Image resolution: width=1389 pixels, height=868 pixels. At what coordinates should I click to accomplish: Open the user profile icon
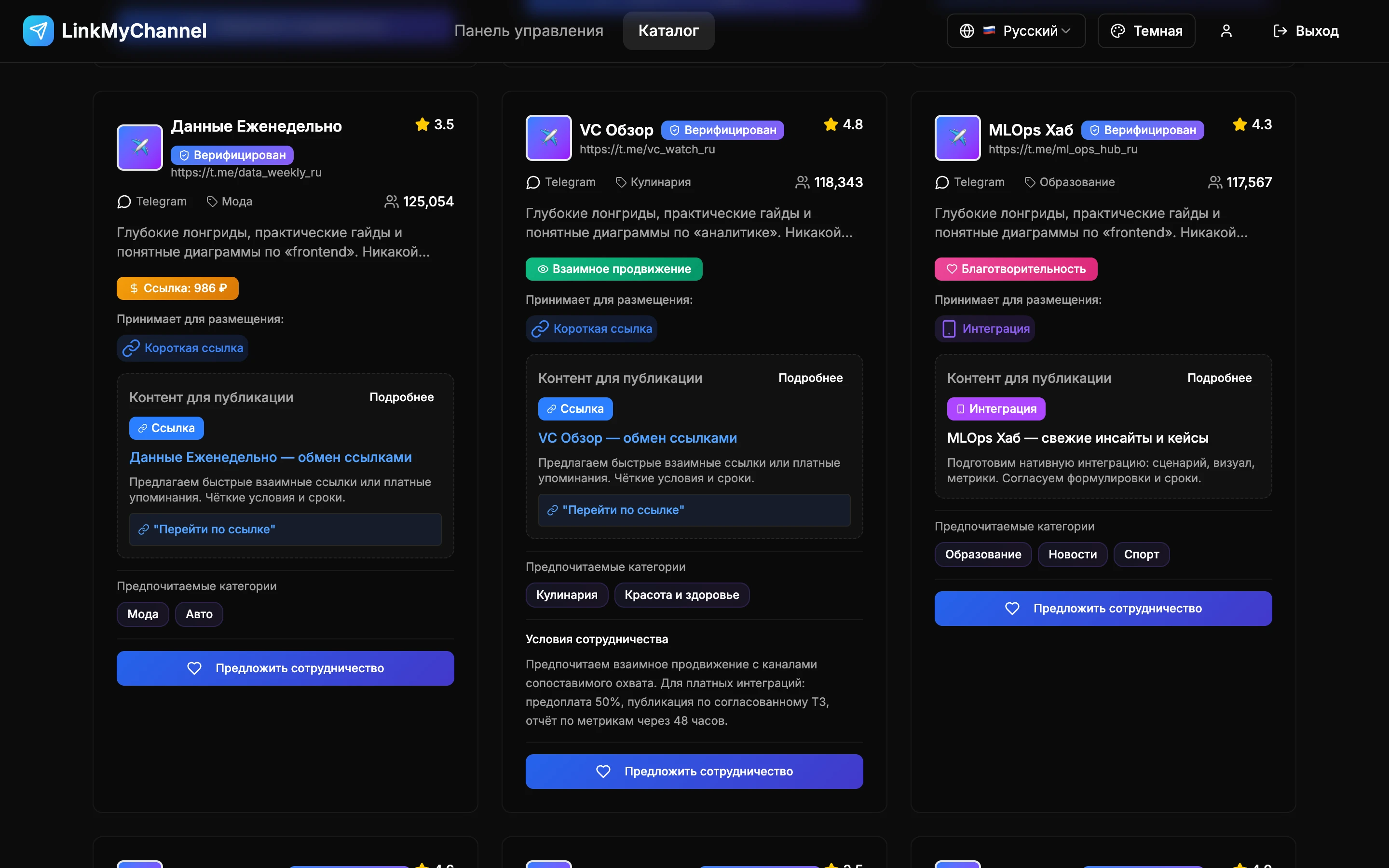pos(1226,30)
